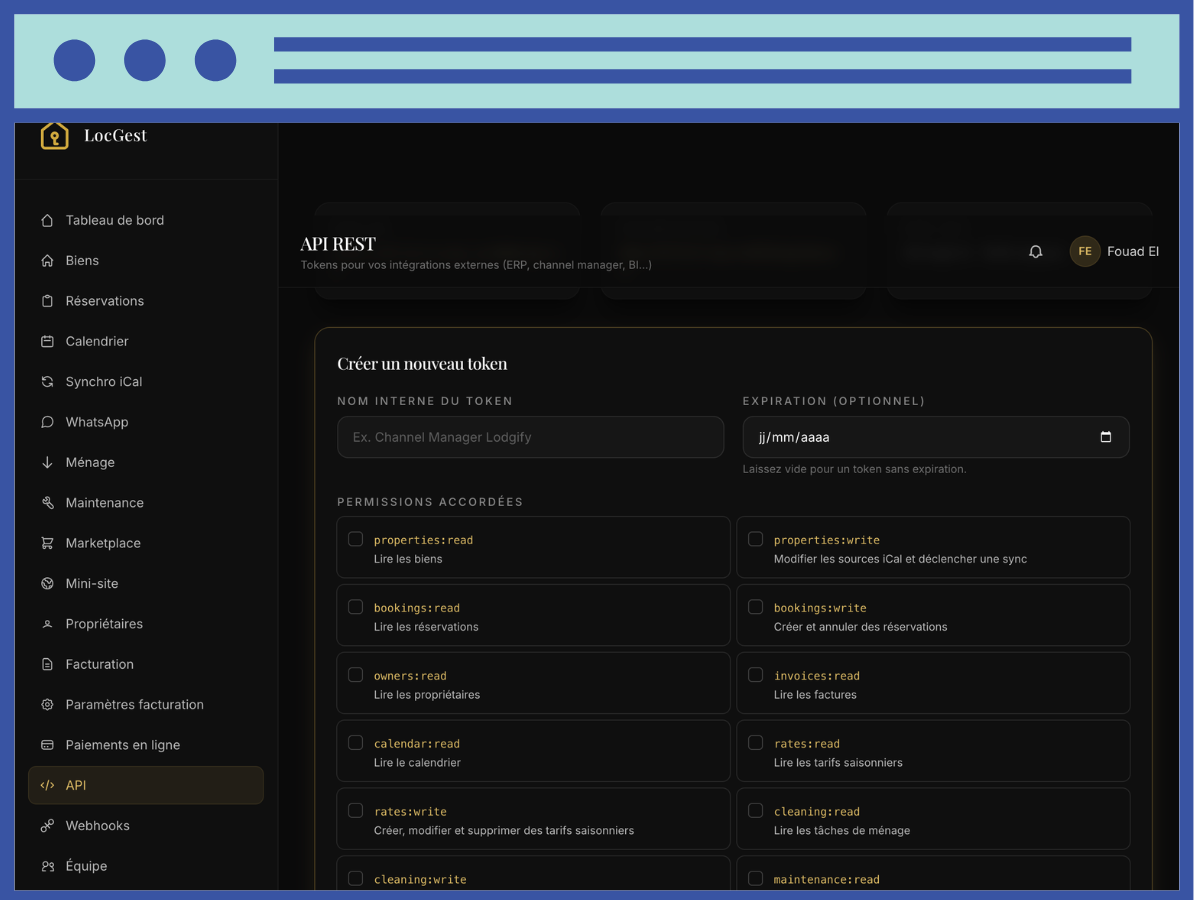Image resolution: width=1200 pixels, height=900 pixels.
Task: Open notifications with the bell icon
Action: coord(1036,252)
